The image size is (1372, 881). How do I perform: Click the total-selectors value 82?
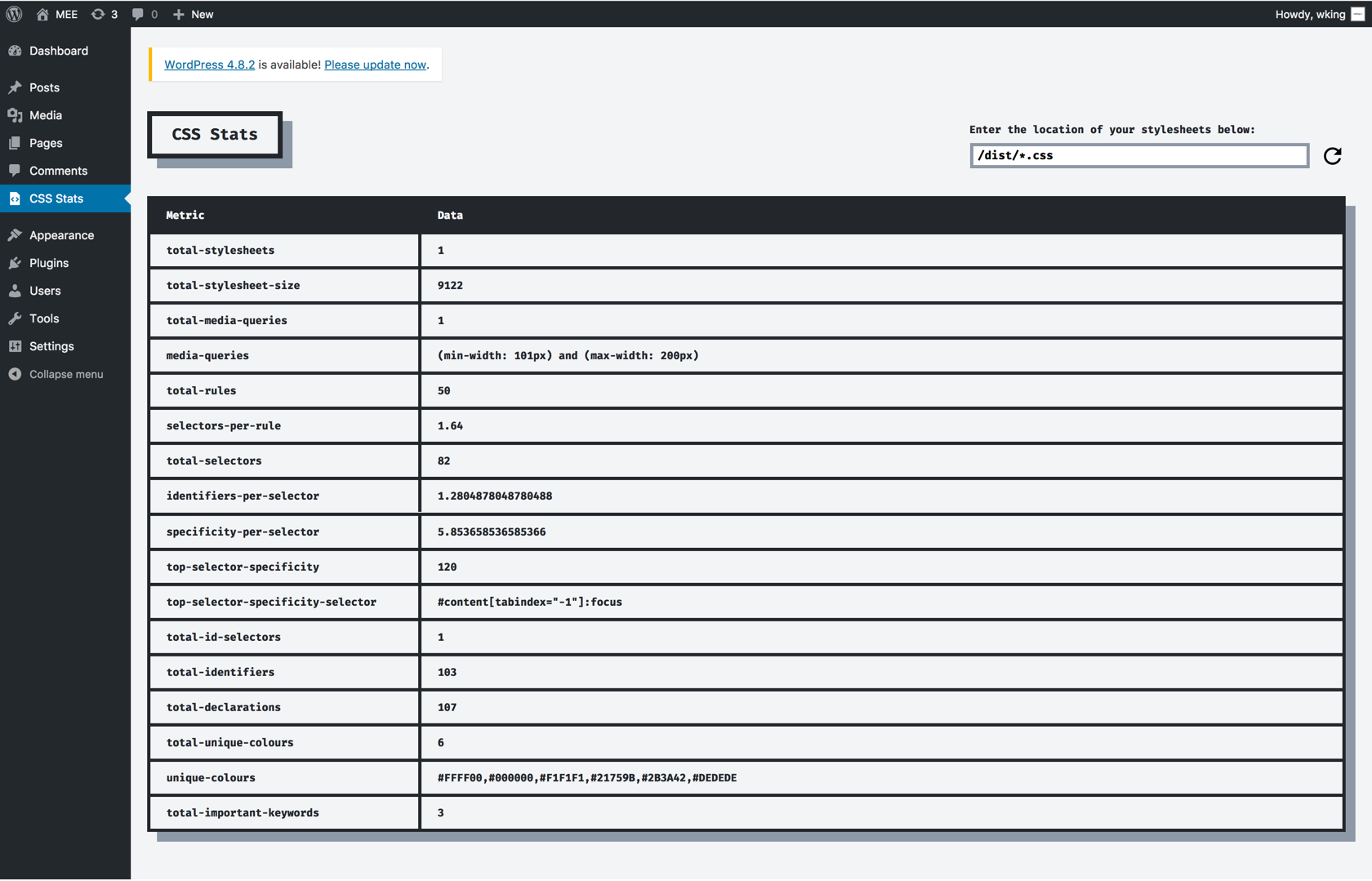pyautogui.click(x=443, y=461)
